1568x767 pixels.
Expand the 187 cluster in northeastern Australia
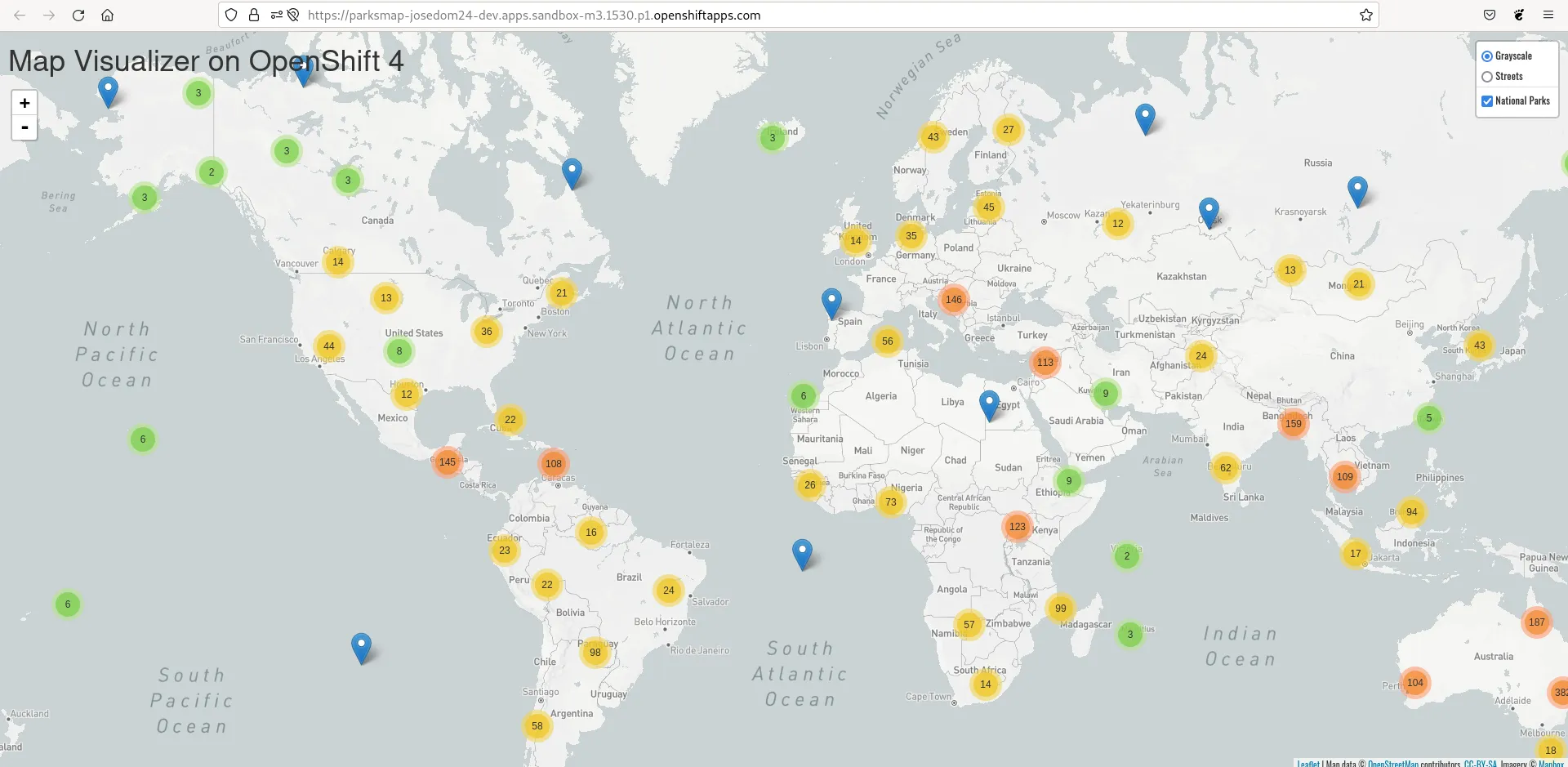point(1536,622)
